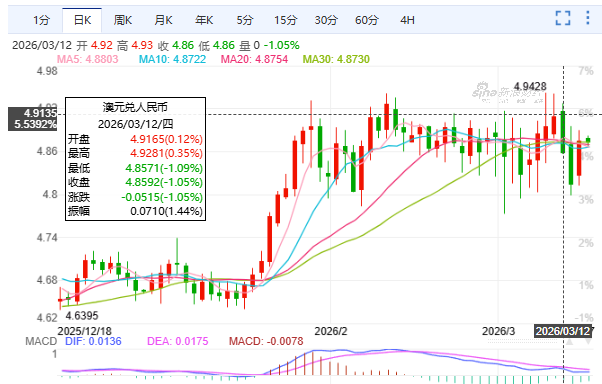Click the 澳元兑人民币 tooltip title

pos(135,107)
